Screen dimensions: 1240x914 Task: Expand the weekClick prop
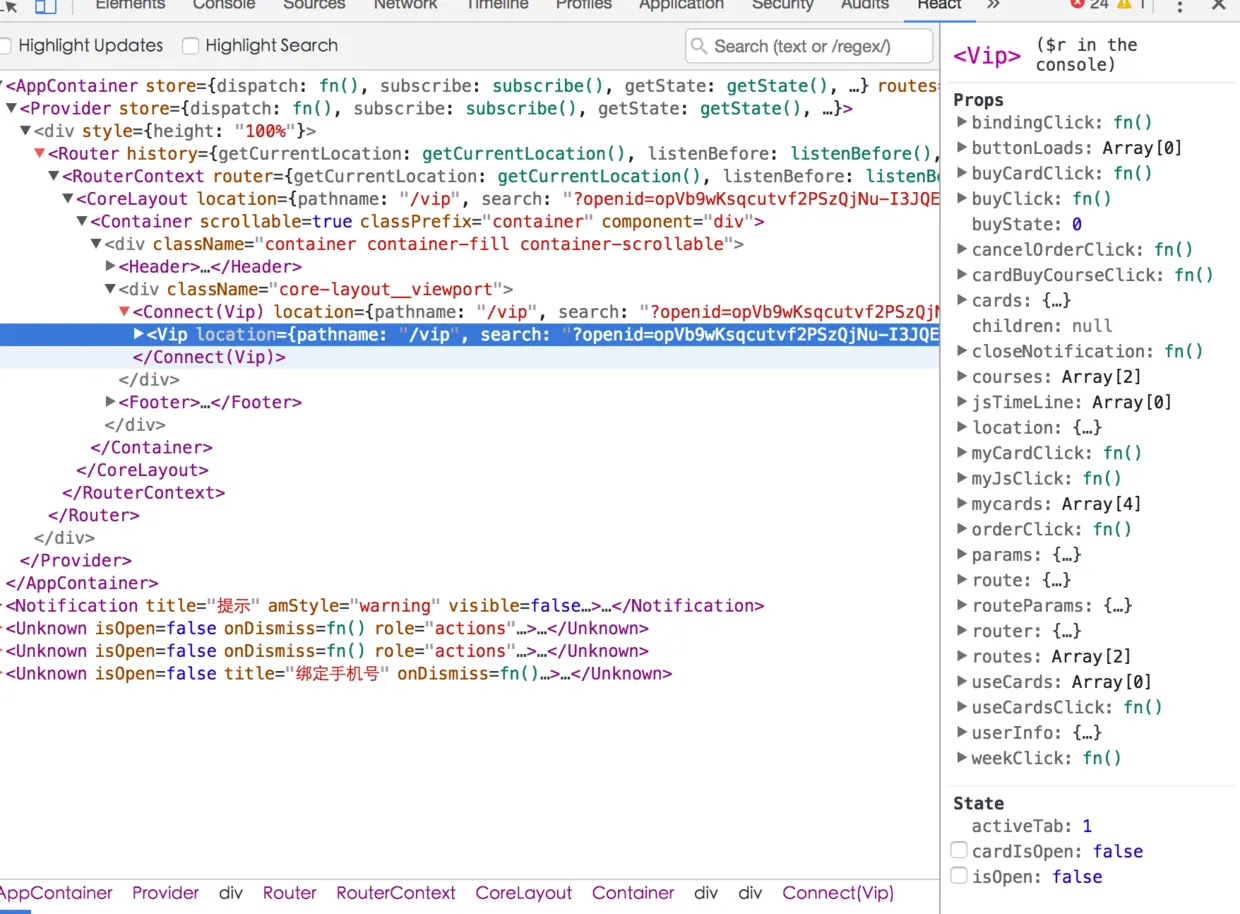click(962, 758)
